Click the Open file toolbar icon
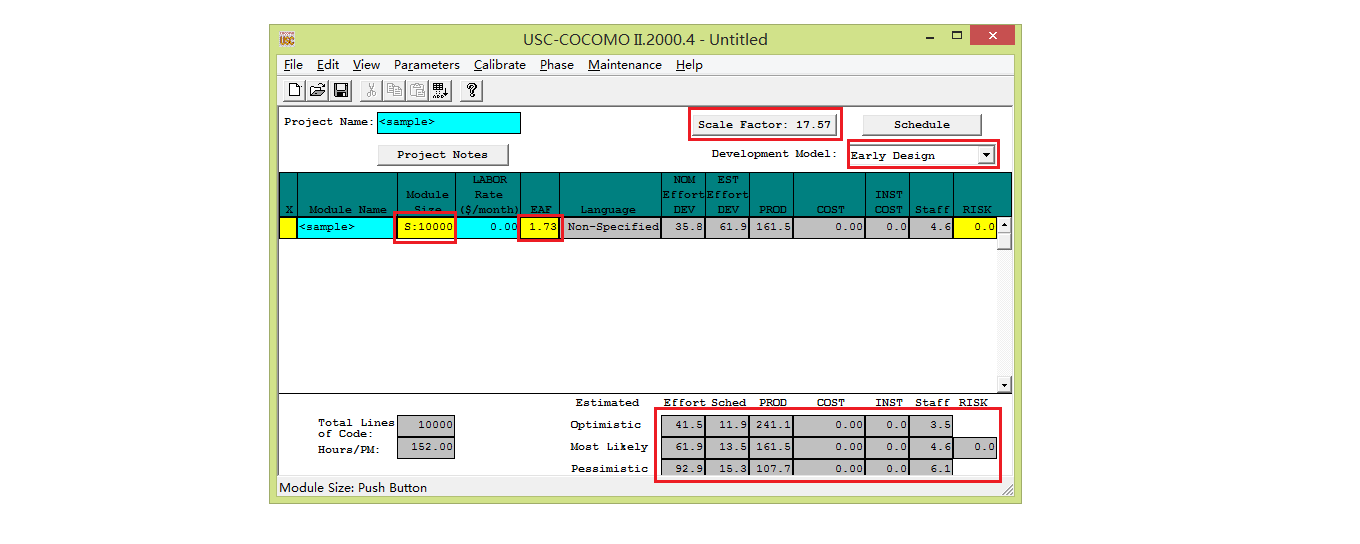This screenshot has width=1360, height=544. 318,90
